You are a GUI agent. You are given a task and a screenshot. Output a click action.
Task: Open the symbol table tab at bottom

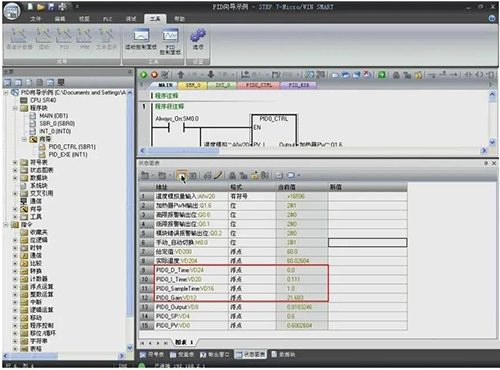pos(152,355)
